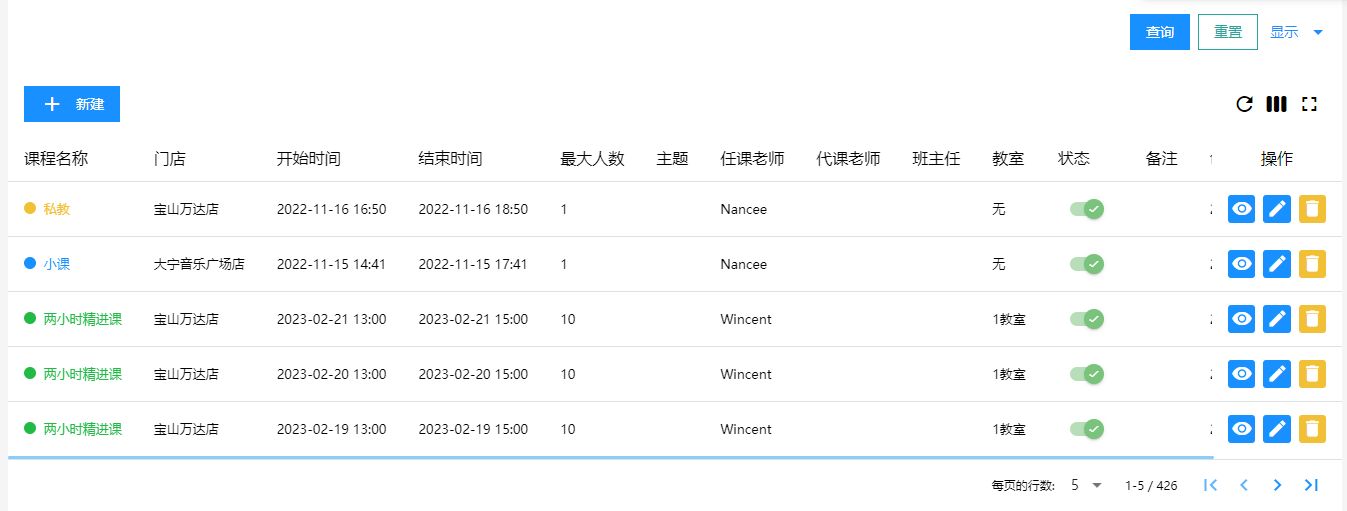Edit the 2023-02-19 两小时精进课 row

point(1277,429)
